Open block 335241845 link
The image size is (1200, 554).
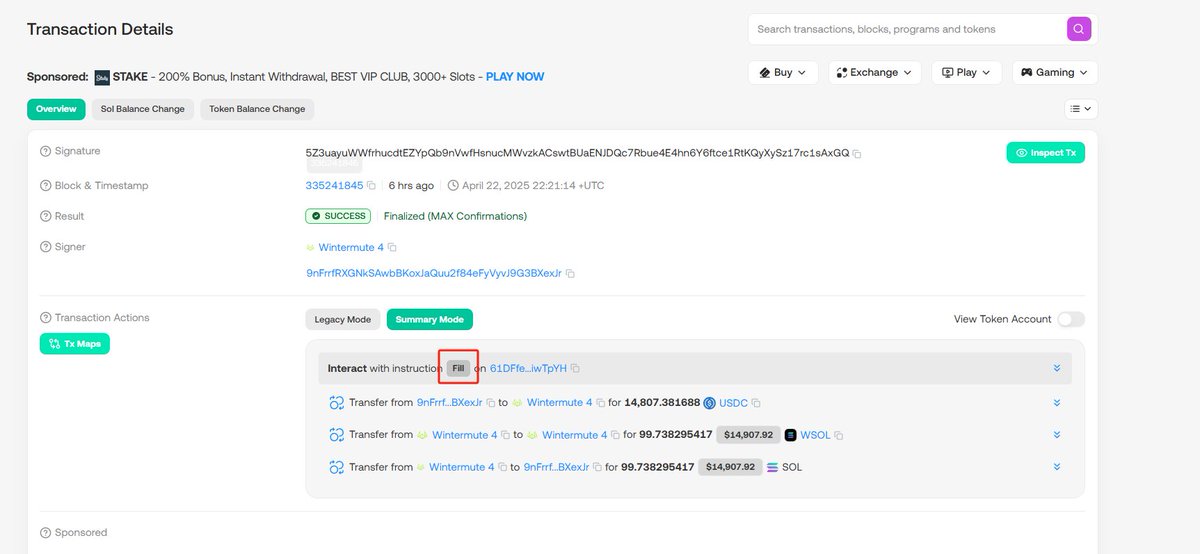(x=334, y=186)
